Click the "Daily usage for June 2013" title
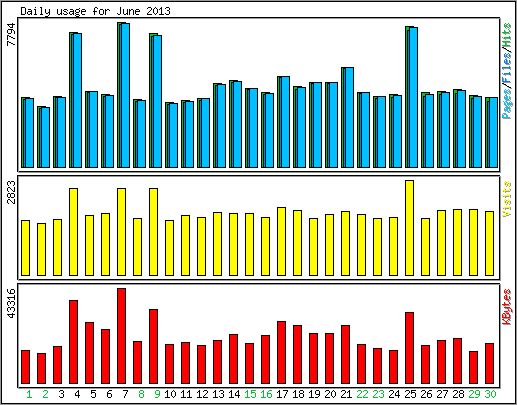 coord(95,11)
